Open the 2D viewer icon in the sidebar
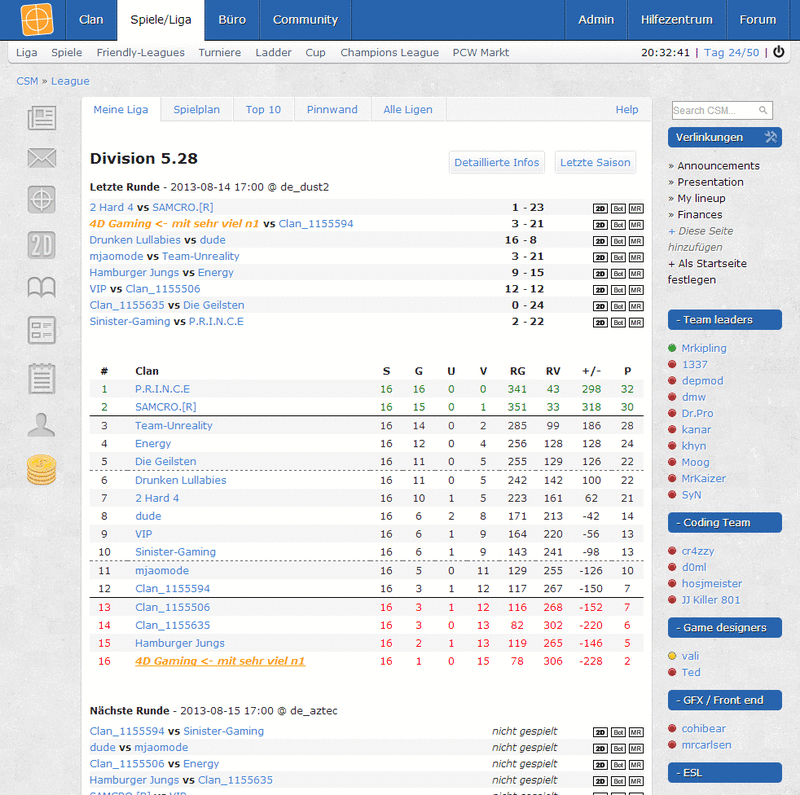The image size is (800, 795). [41, 245]
